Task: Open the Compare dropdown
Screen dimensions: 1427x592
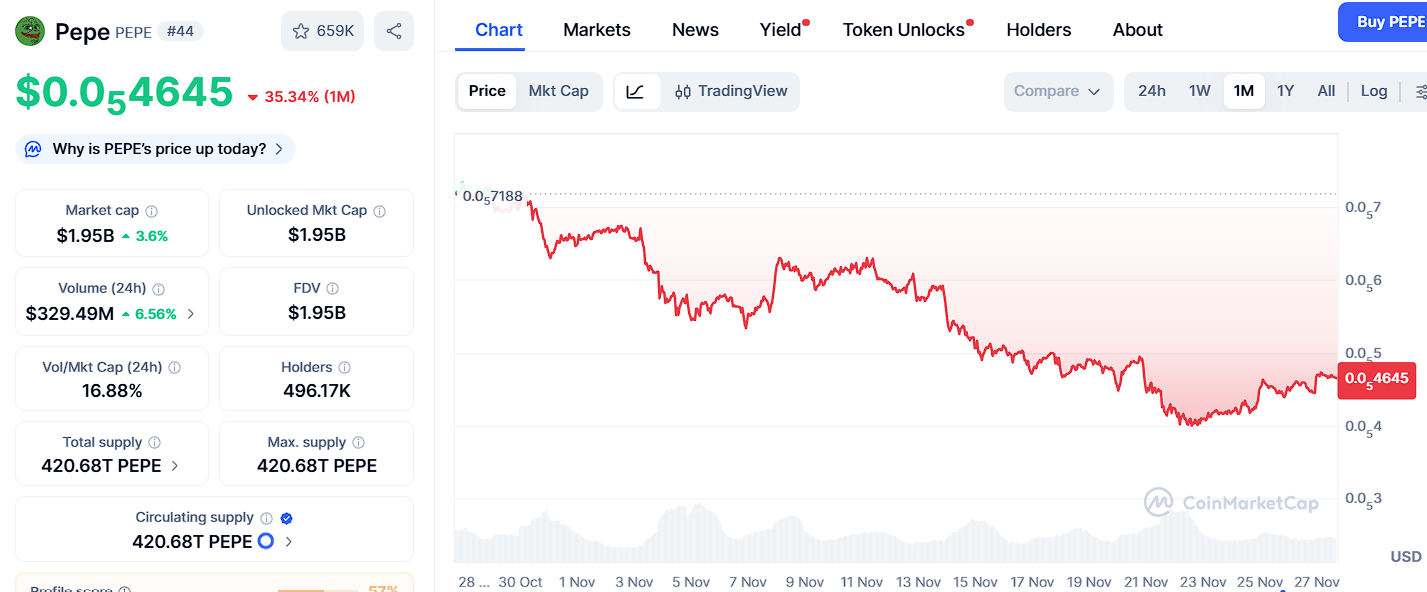Action: pyautogui.click(x=1057, y=91)
